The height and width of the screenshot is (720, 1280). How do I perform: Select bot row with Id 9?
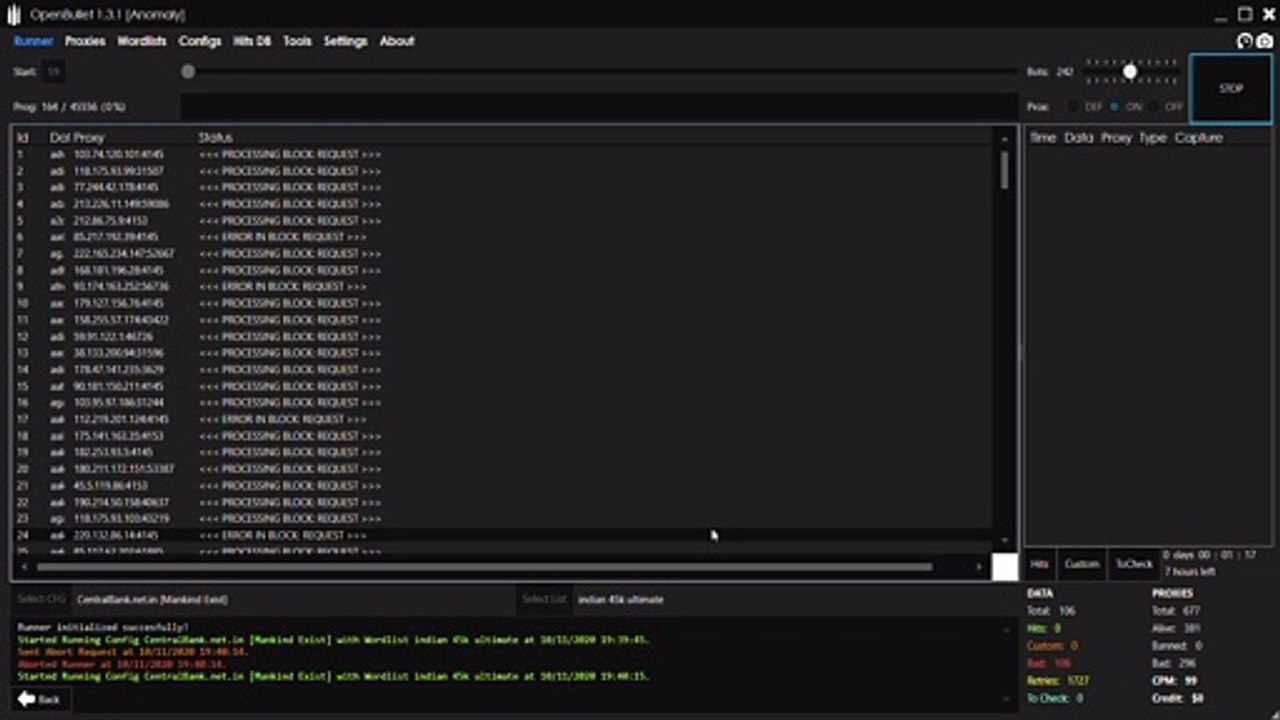(503, 286)
